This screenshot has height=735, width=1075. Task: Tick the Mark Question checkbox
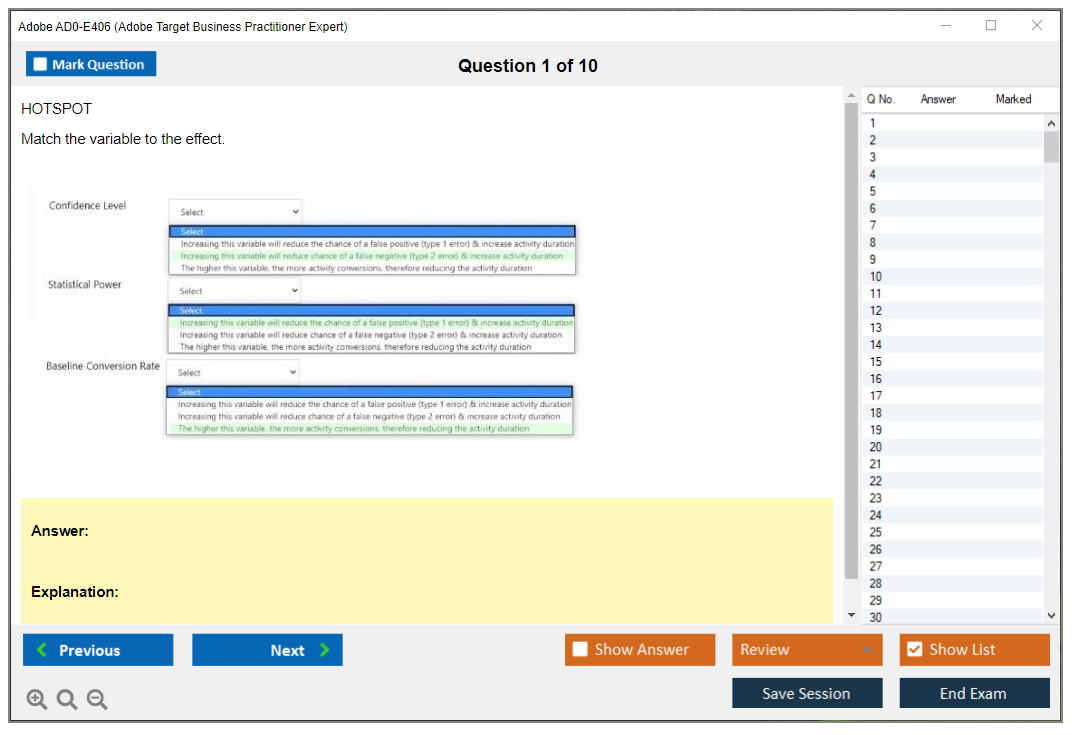tap(40, 65)
